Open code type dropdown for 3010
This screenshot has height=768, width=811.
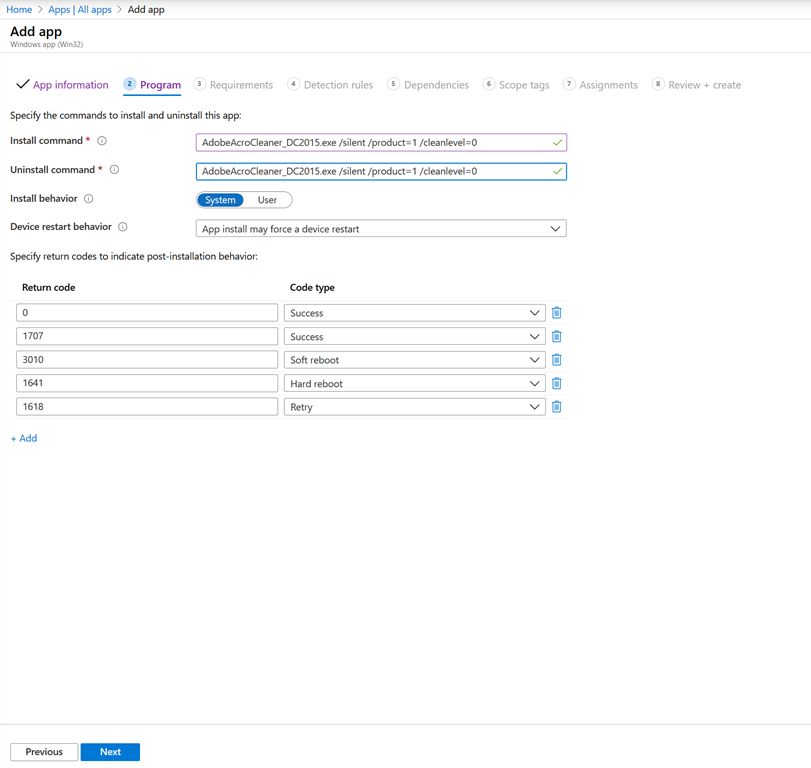click(414, 360)
